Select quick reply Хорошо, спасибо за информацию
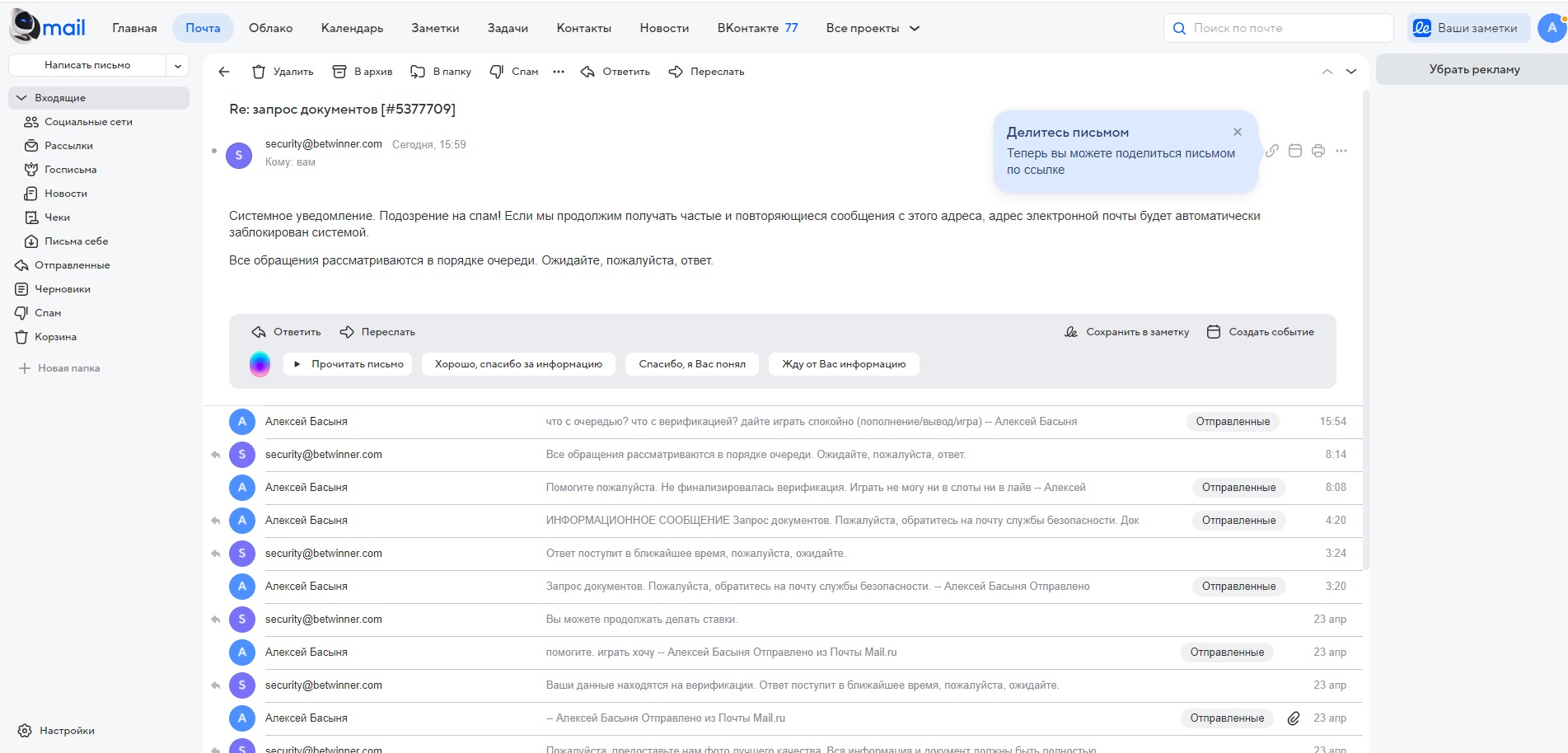Image resolution: width=1568 pixels, height=753 pixels. pos(518,364)
